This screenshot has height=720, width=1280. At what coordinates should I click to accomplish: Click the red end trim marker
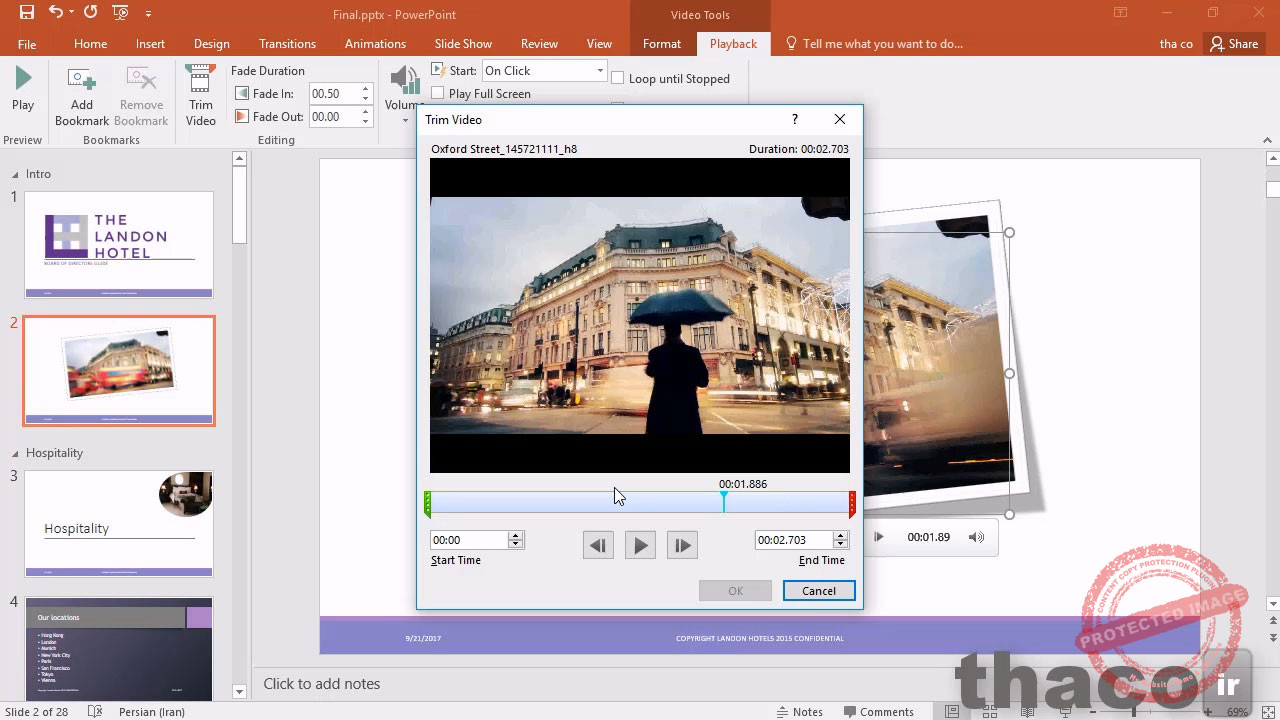point(852,504)
